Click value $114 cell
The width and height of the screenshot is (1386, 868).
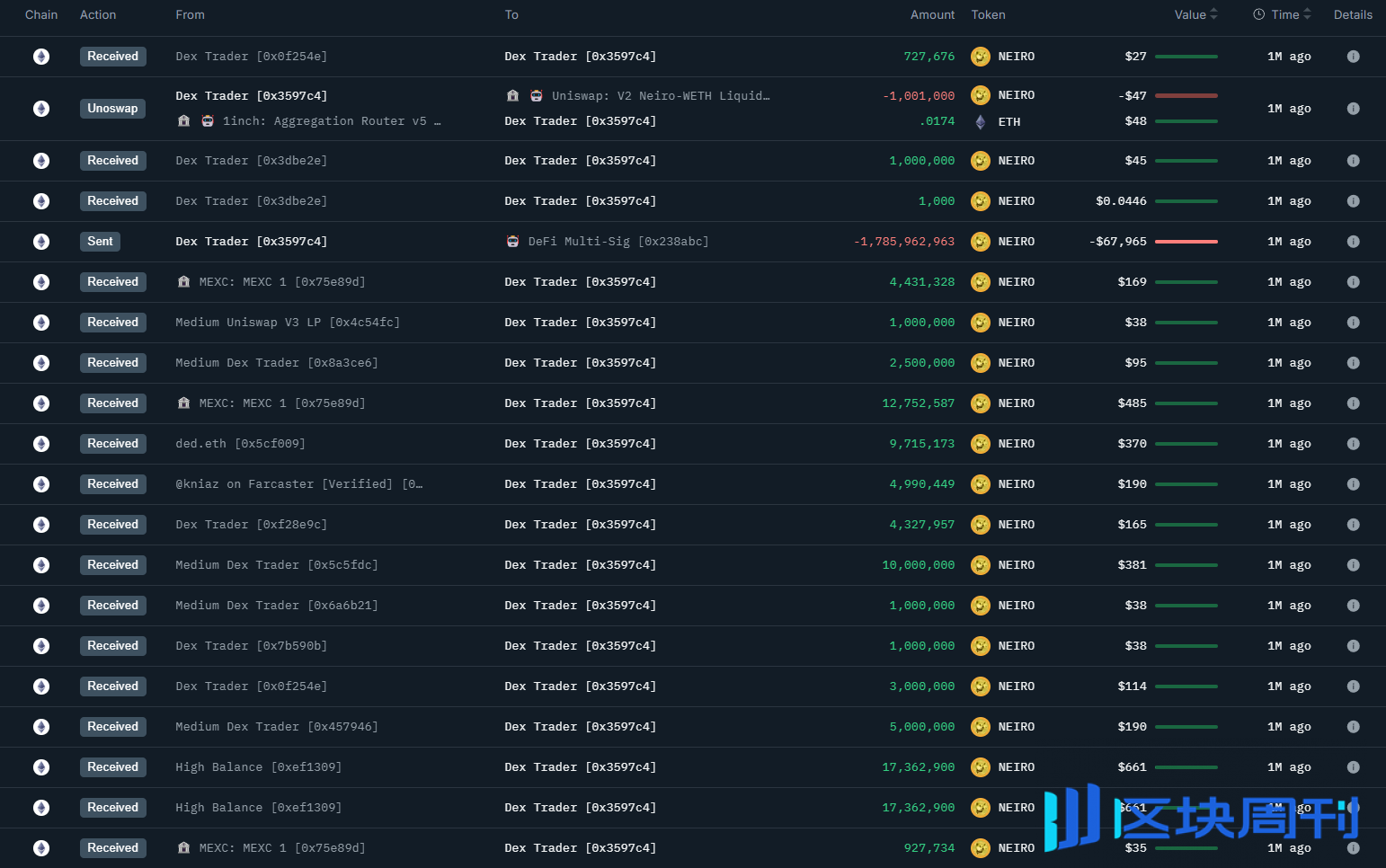[1132, 686]
